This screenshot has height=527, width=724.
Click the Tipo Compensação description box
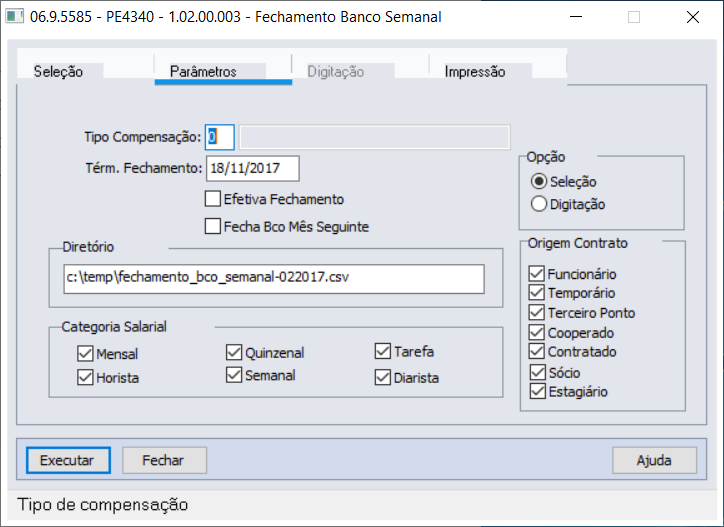[375, 137]
